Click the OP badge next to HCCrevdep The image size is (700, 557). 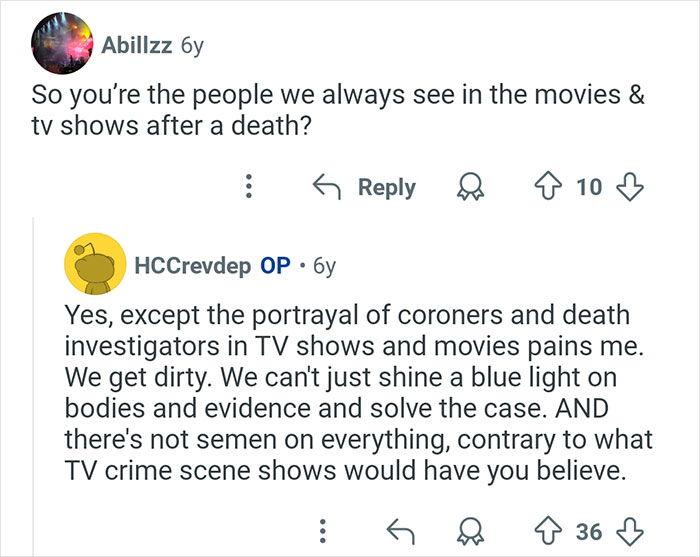click(x=275, y=267)
